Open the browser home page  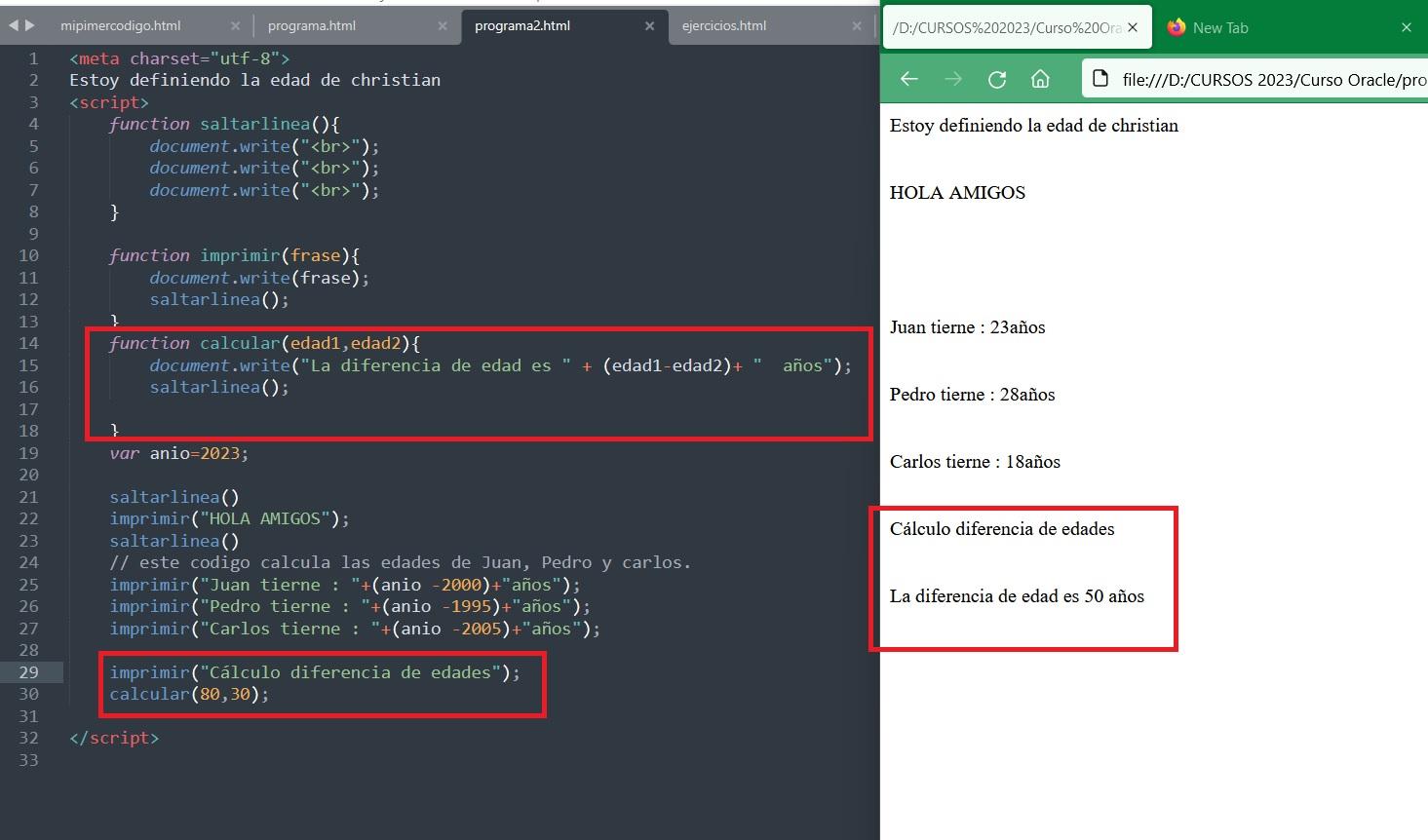tap(1040, 79)
